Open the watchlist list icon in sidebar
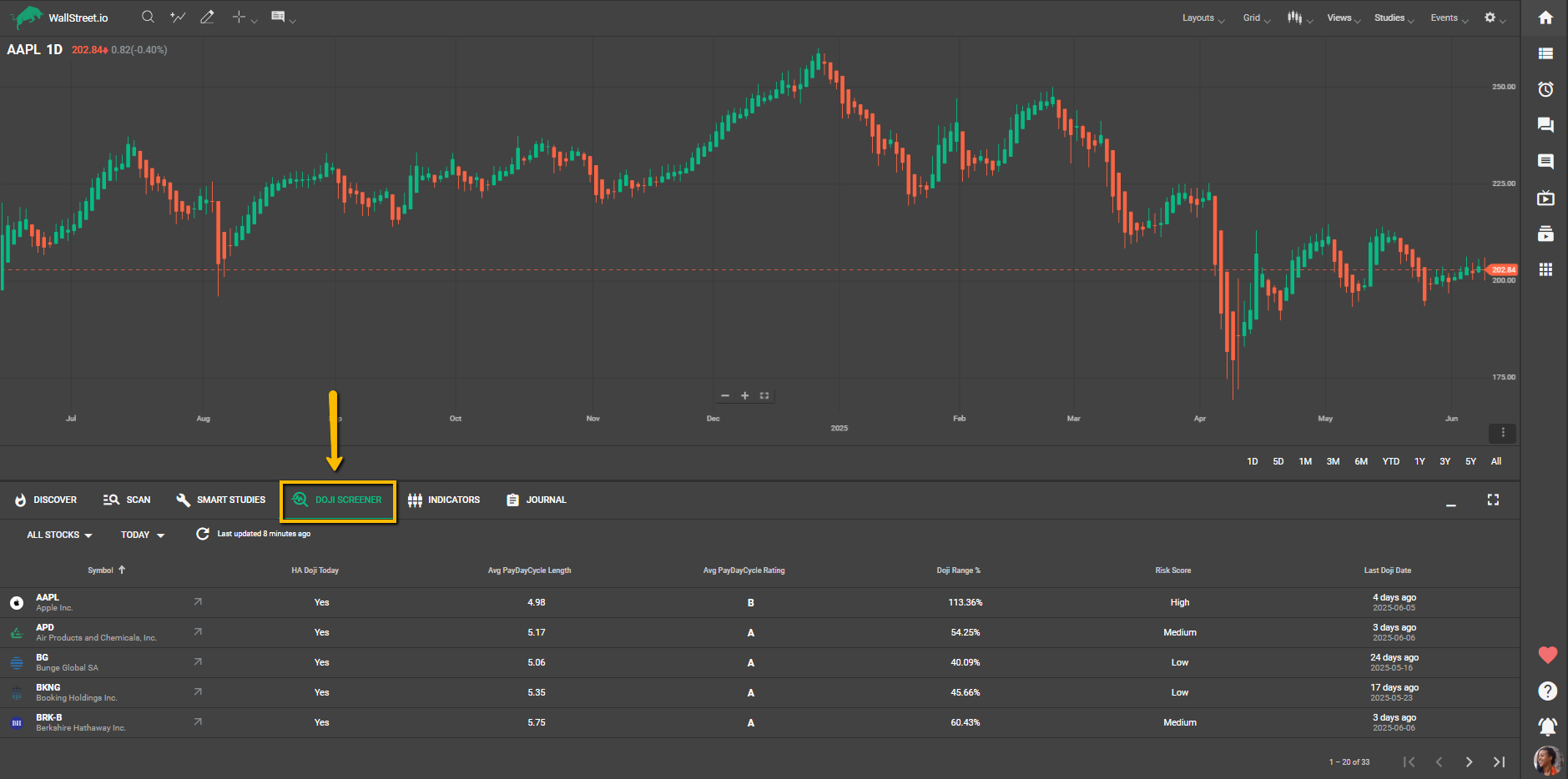Image resolution: width=1568 pixels, height=779 pixels. (1545, 53)
